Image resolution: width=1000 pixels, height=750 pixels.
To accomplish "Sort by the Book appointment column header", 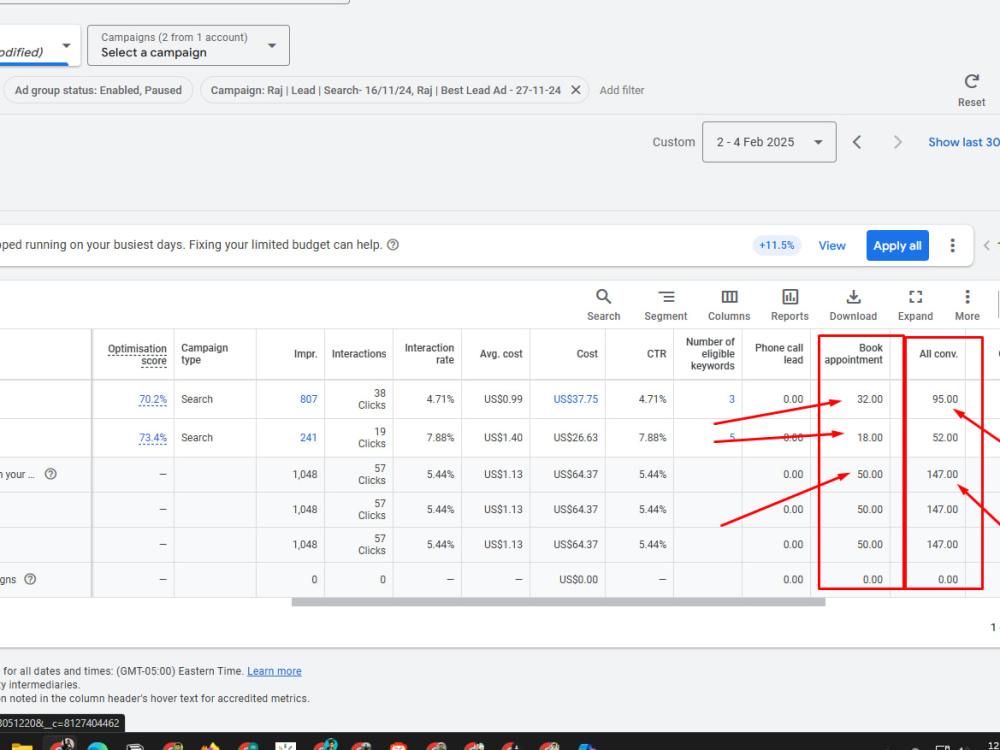I will pos(853,354).
